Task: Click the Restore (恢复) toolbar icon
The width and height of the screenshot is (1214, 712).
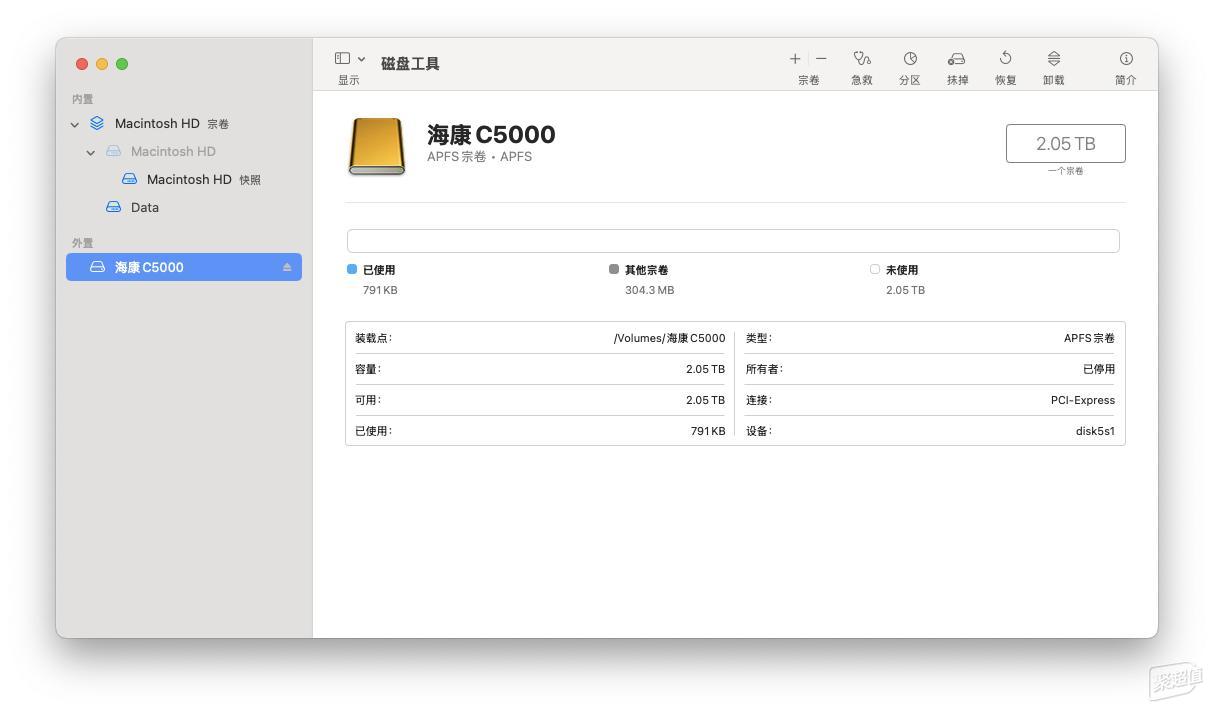Action: tap(1005, 59)
